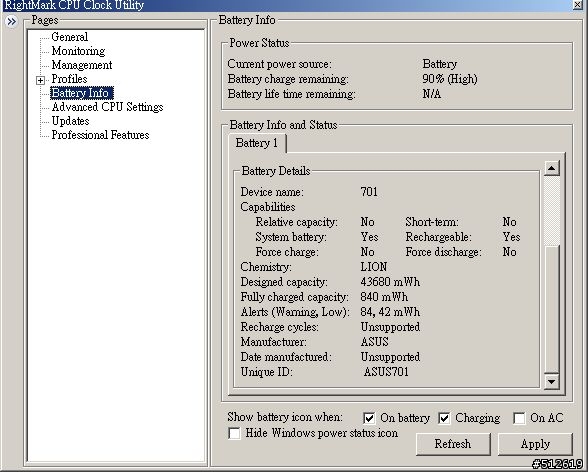Enable Hide Windows power status icon
The width and height of the screenshot is (588, 472).
point(234,433)
